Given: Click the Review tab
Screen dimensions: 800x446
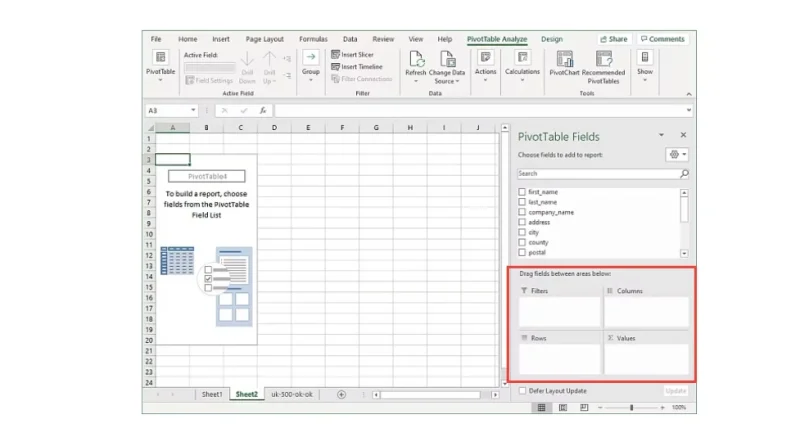Looking at the screenshot, I should 383,39.
